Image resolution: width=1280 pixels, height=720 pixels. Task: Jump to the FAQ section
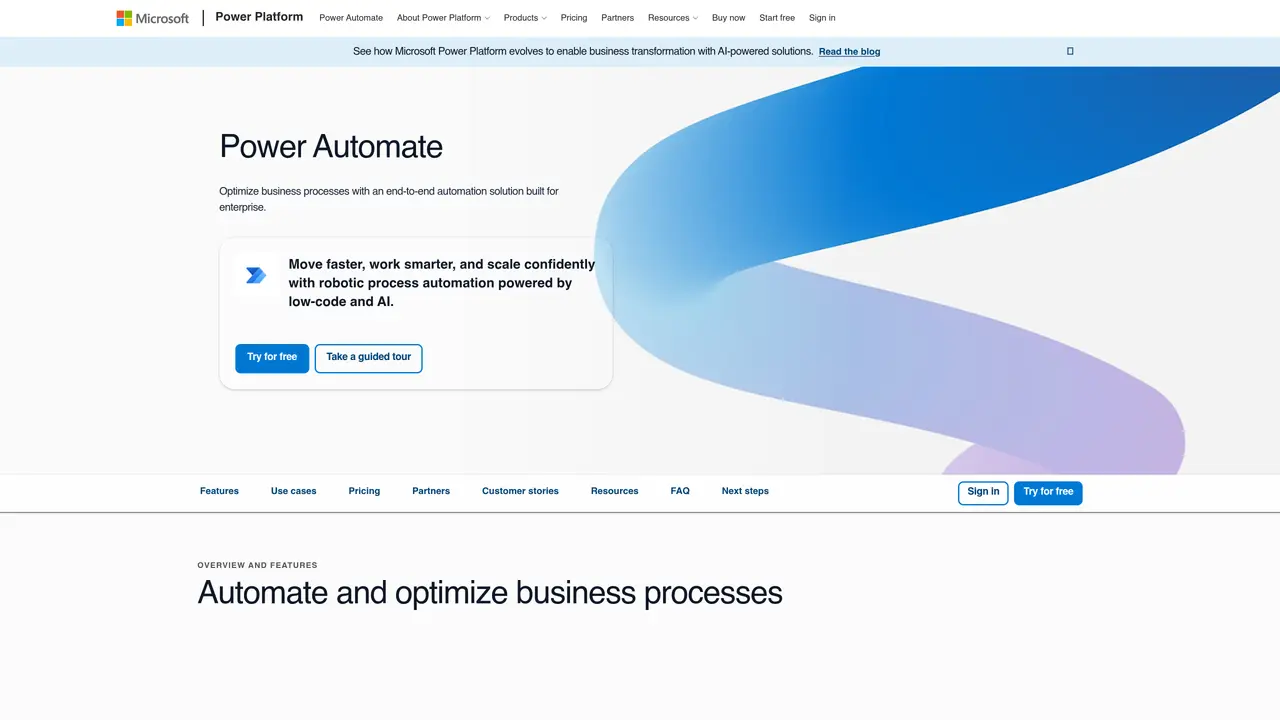coord(680,491)
